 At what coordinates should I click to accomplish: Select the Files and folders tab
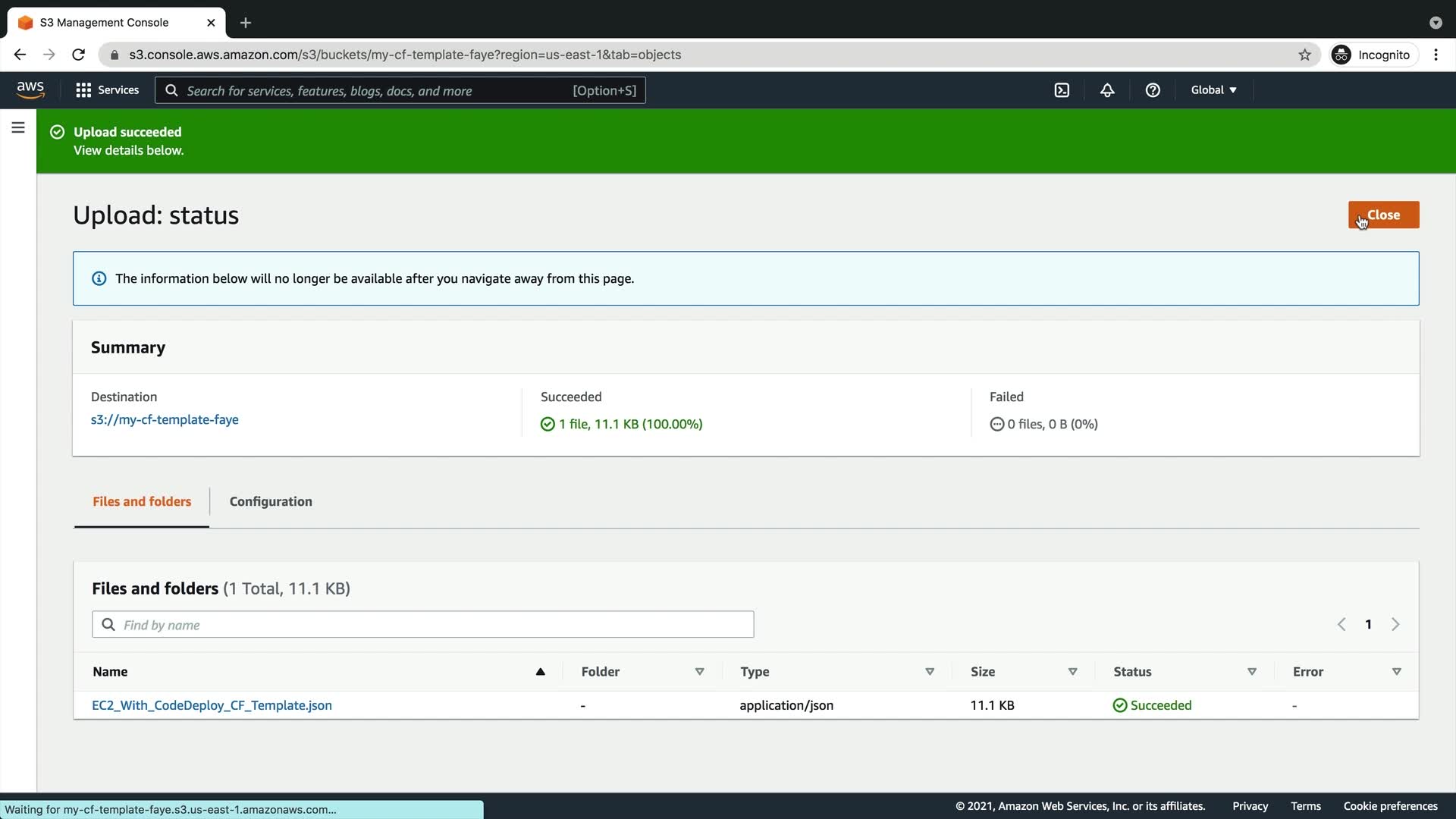(x=142, y=501)
